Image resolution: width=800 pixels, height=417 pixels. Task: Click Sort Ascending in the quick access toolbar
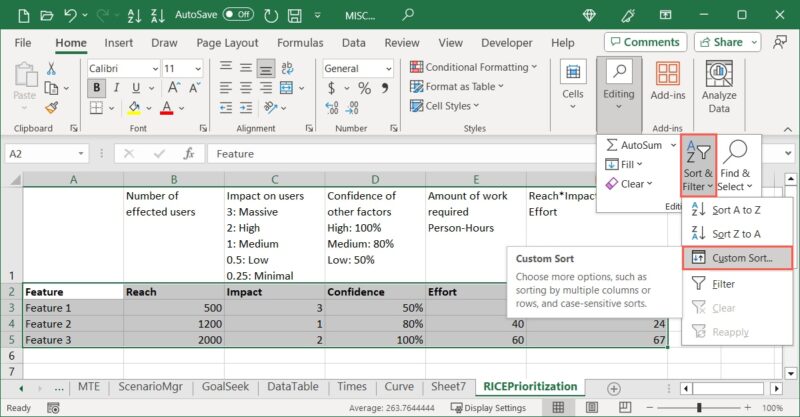[134, 15]
